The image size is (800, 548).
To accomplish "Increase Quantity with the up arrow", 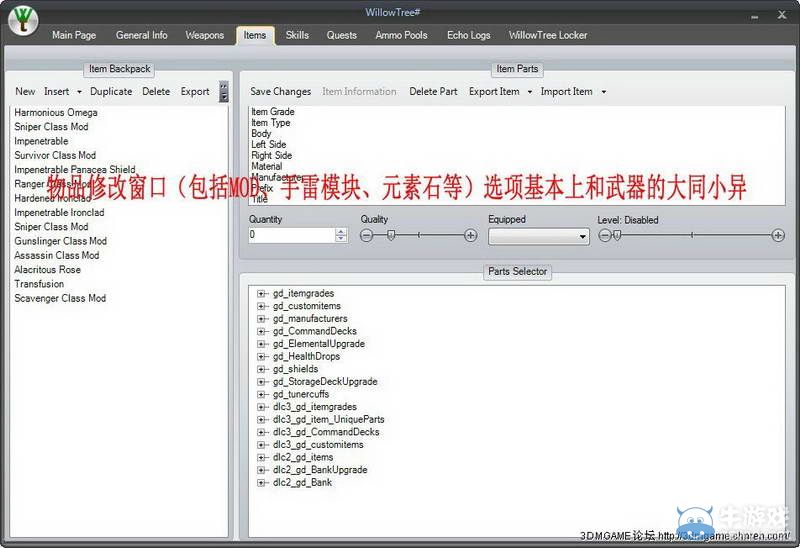I will pos(341,231).
